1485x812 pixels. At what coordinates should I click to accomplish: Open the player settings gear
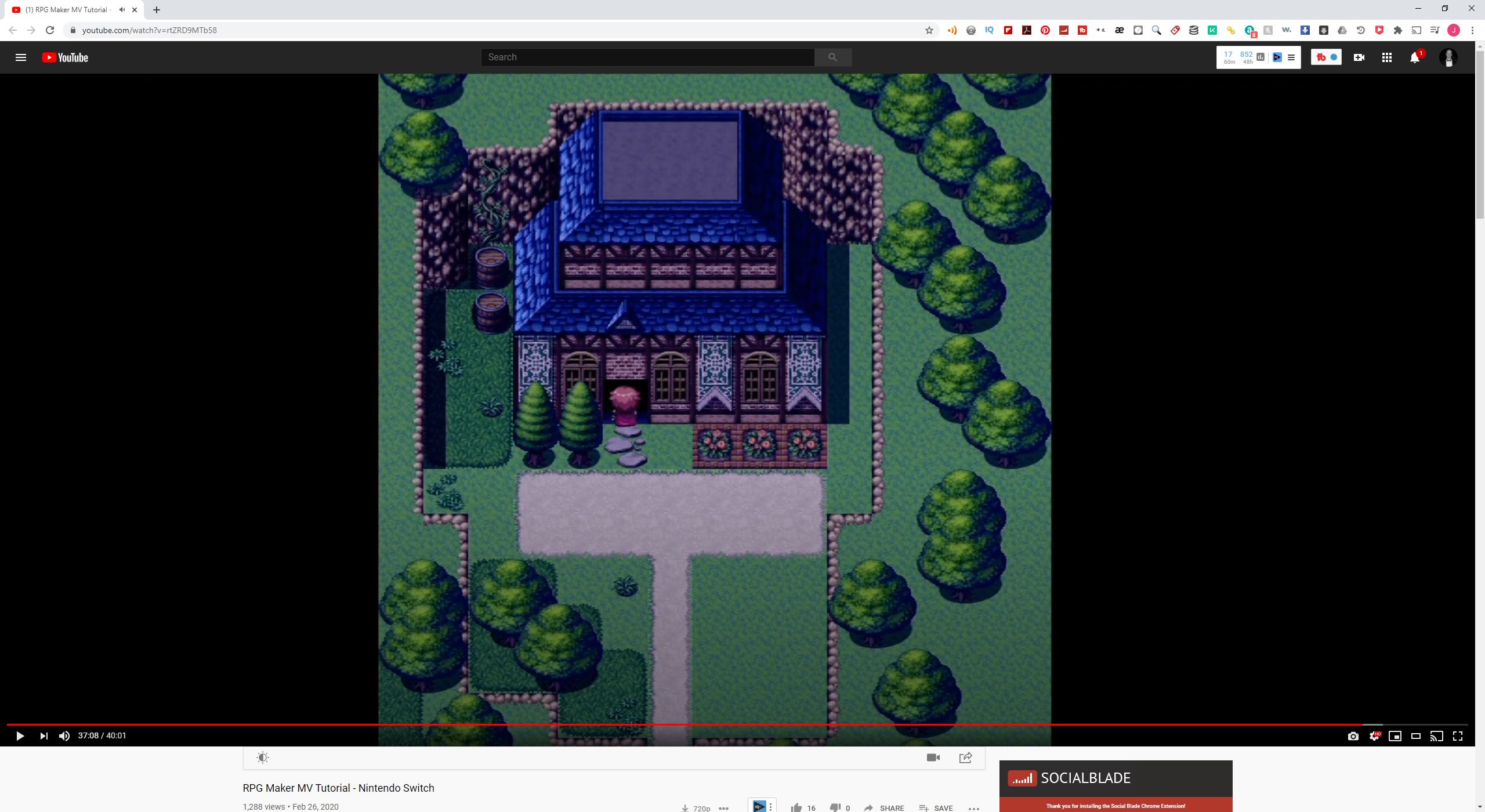tap(1374, 736)
